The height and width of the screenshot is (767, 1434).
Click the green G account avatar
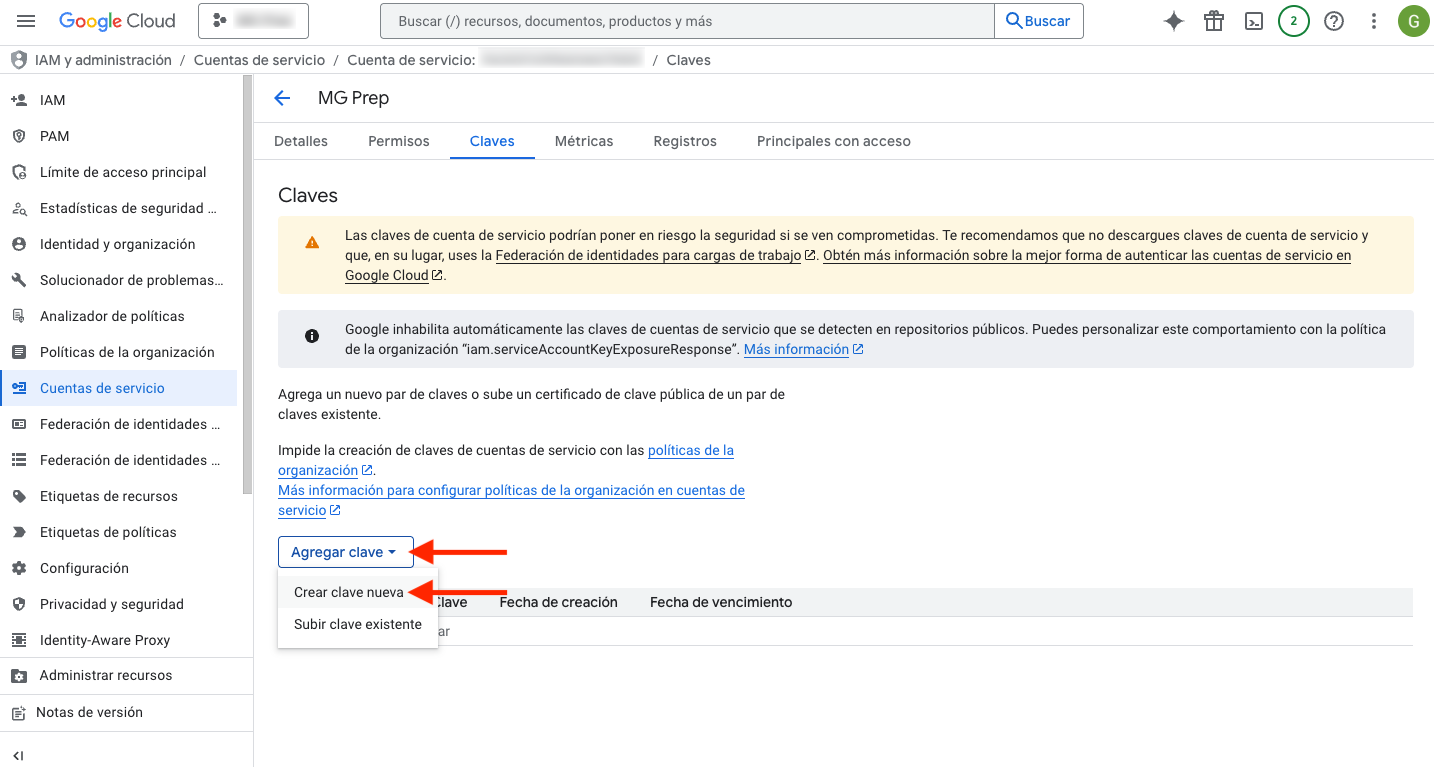tap(1413, 21)
